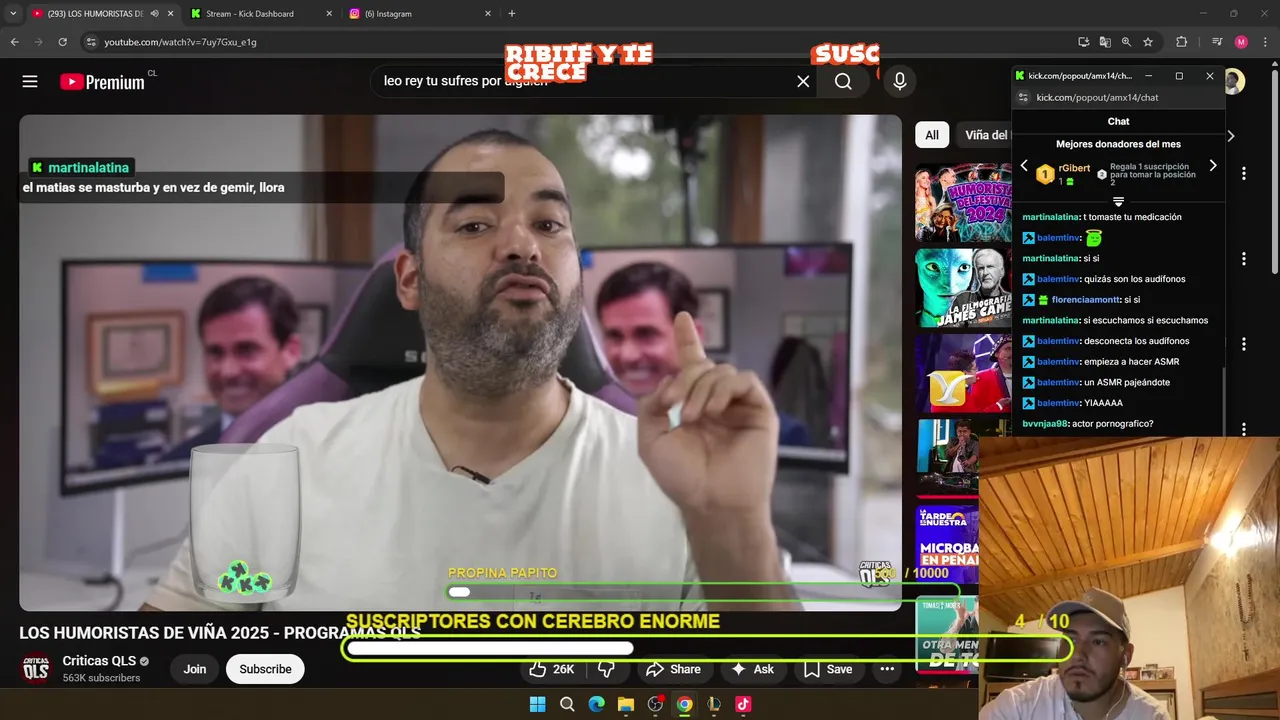The width and height of the screenshot is (1280, 720).
Task: Open the Criticas QLS channel name link
Action: point(99,661)
